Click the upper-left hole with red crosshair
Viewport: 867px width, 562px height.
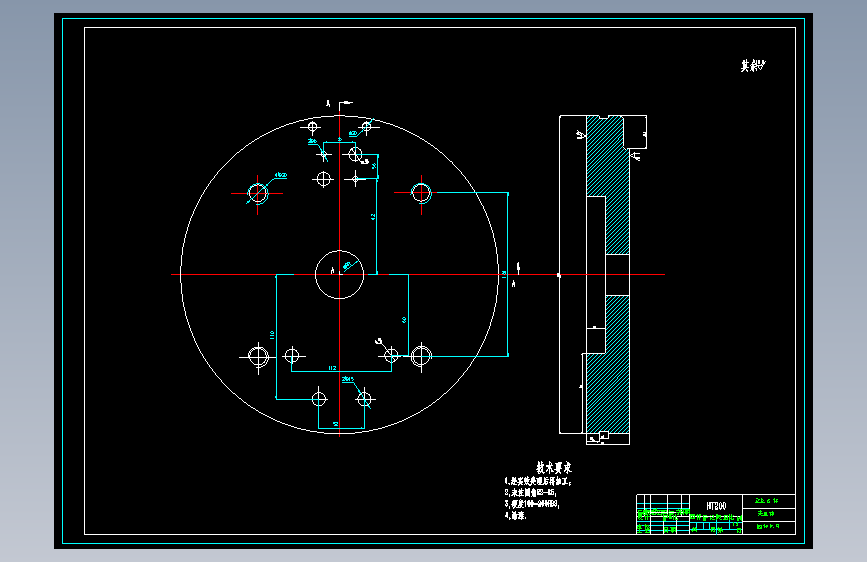[258, 194]
